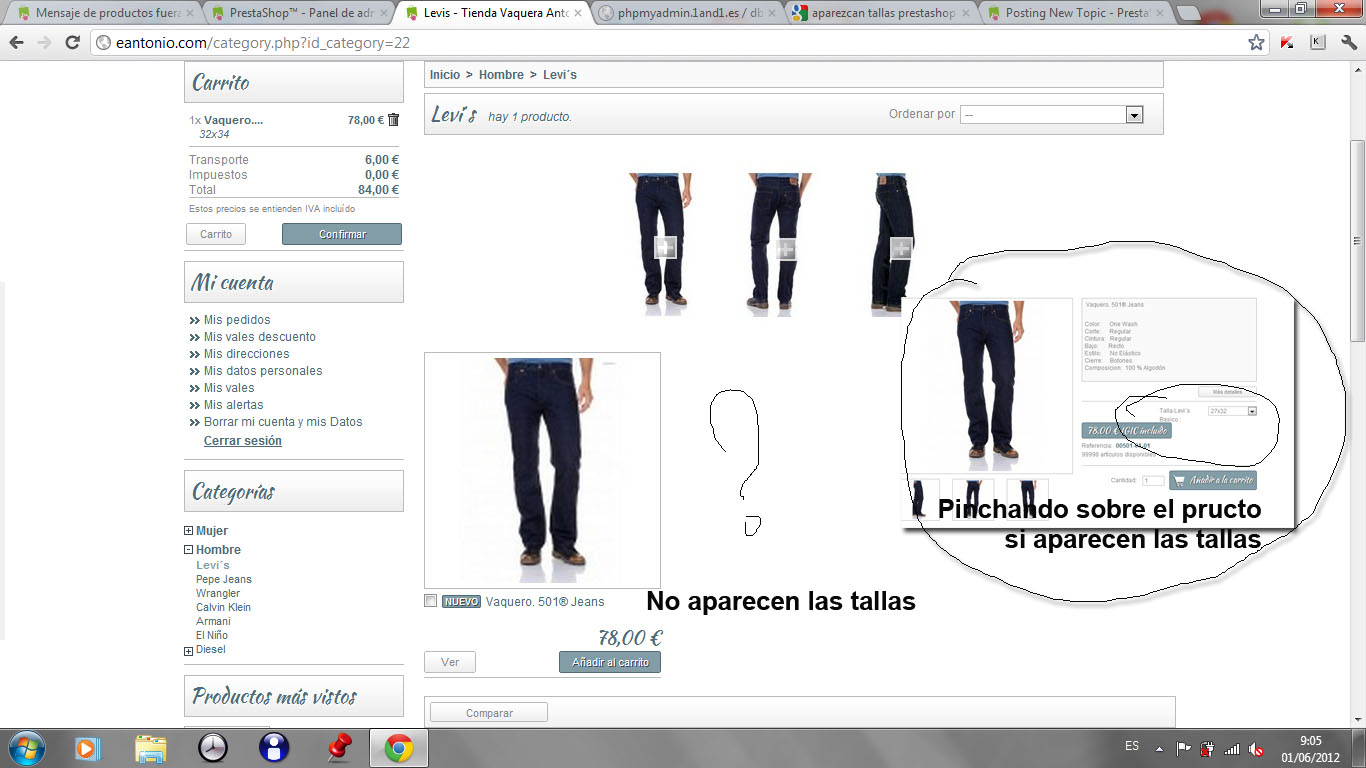Launch Windows Media Player from taskbar
1366x768 pixels.
(x=88, y=748)
